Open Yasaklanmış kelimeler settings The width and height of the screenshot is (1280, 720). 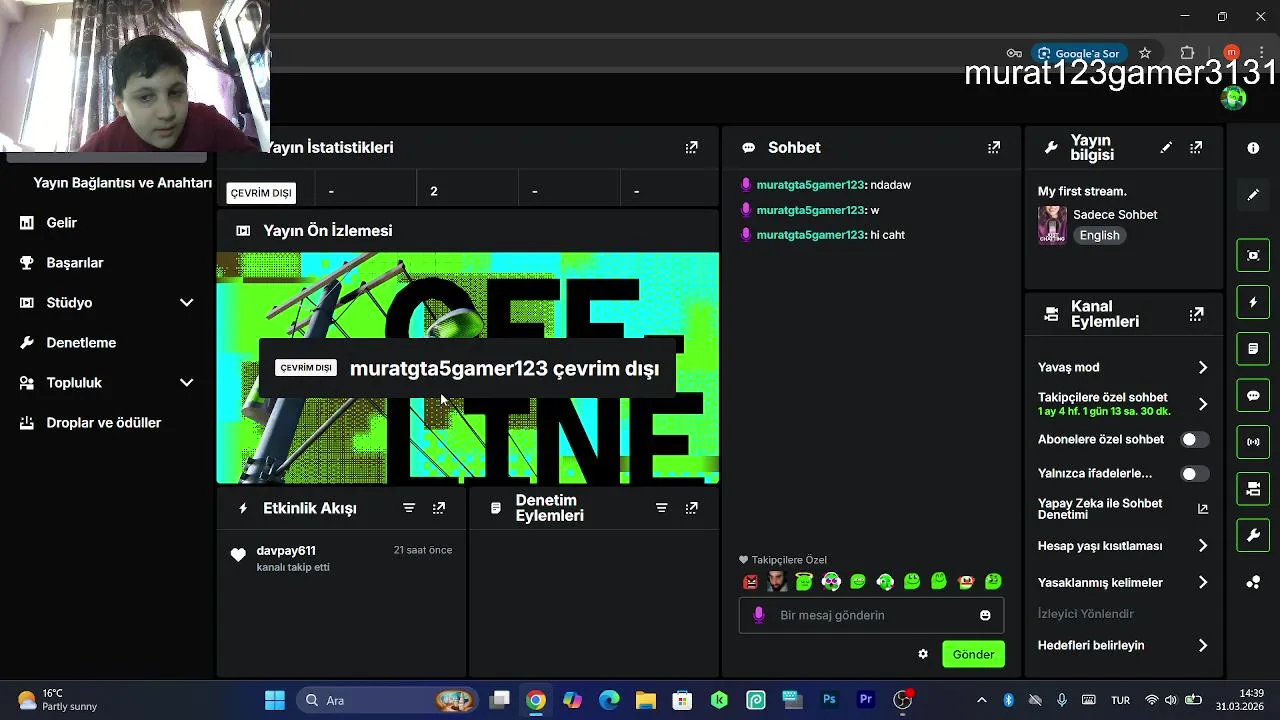click(1123, 582)
